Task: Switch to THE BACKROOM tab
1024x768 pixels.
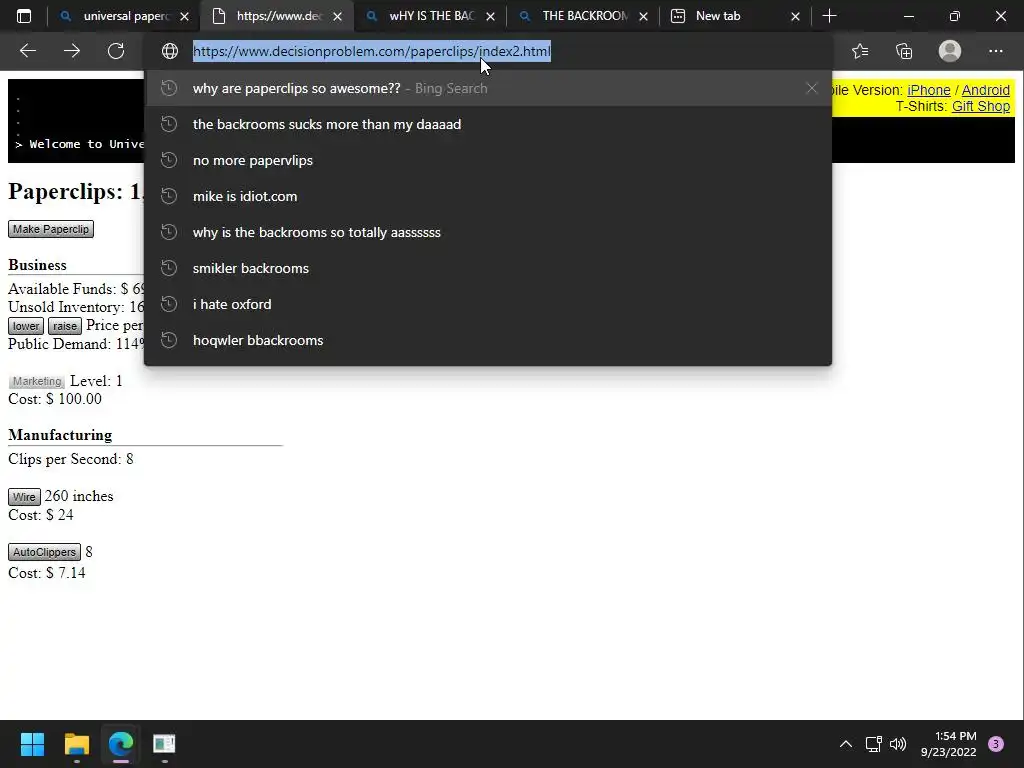Action: coord(583,16)
